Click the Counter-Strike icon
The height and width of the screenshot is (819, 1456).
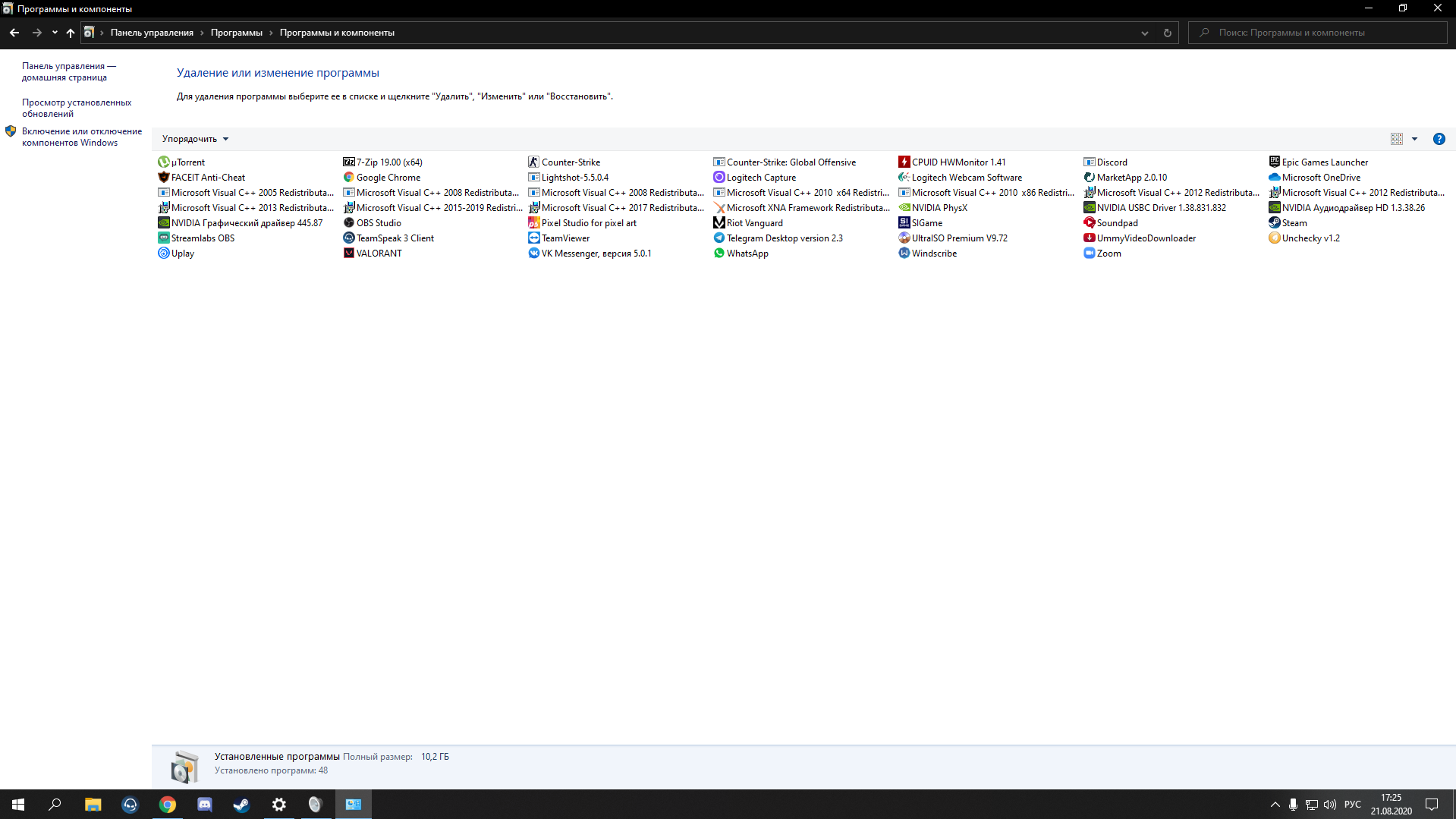533,162
